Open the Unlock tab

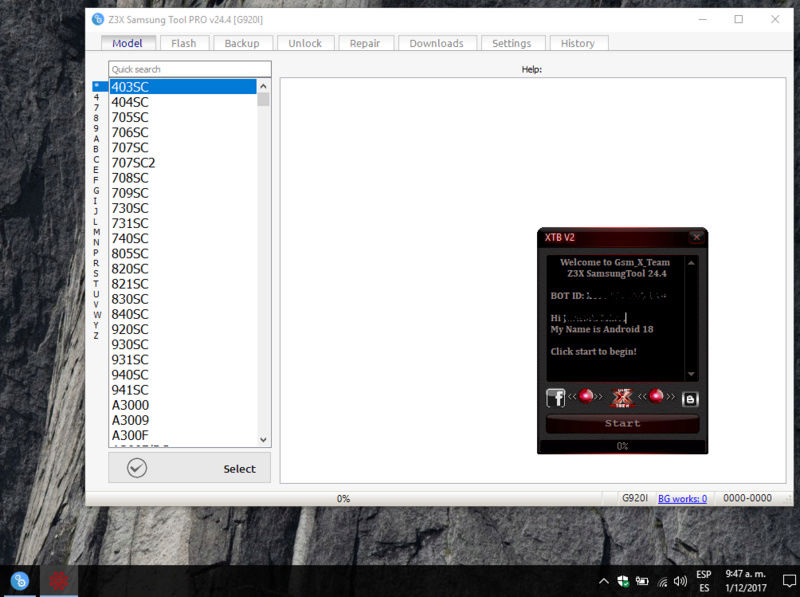tap(305, 43)
